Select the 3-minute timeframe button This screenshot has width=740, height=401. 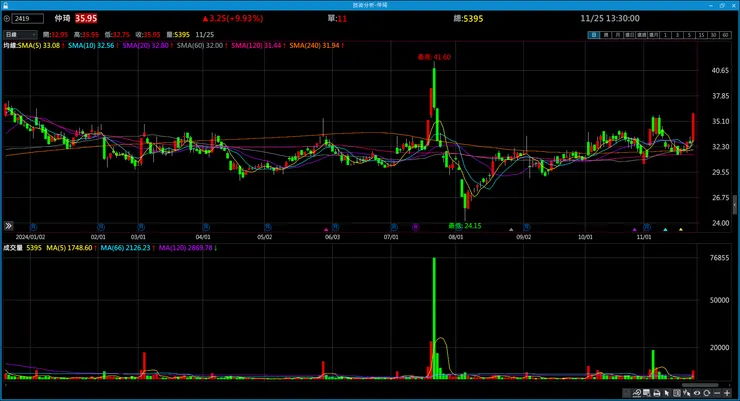tap(677, 35)
